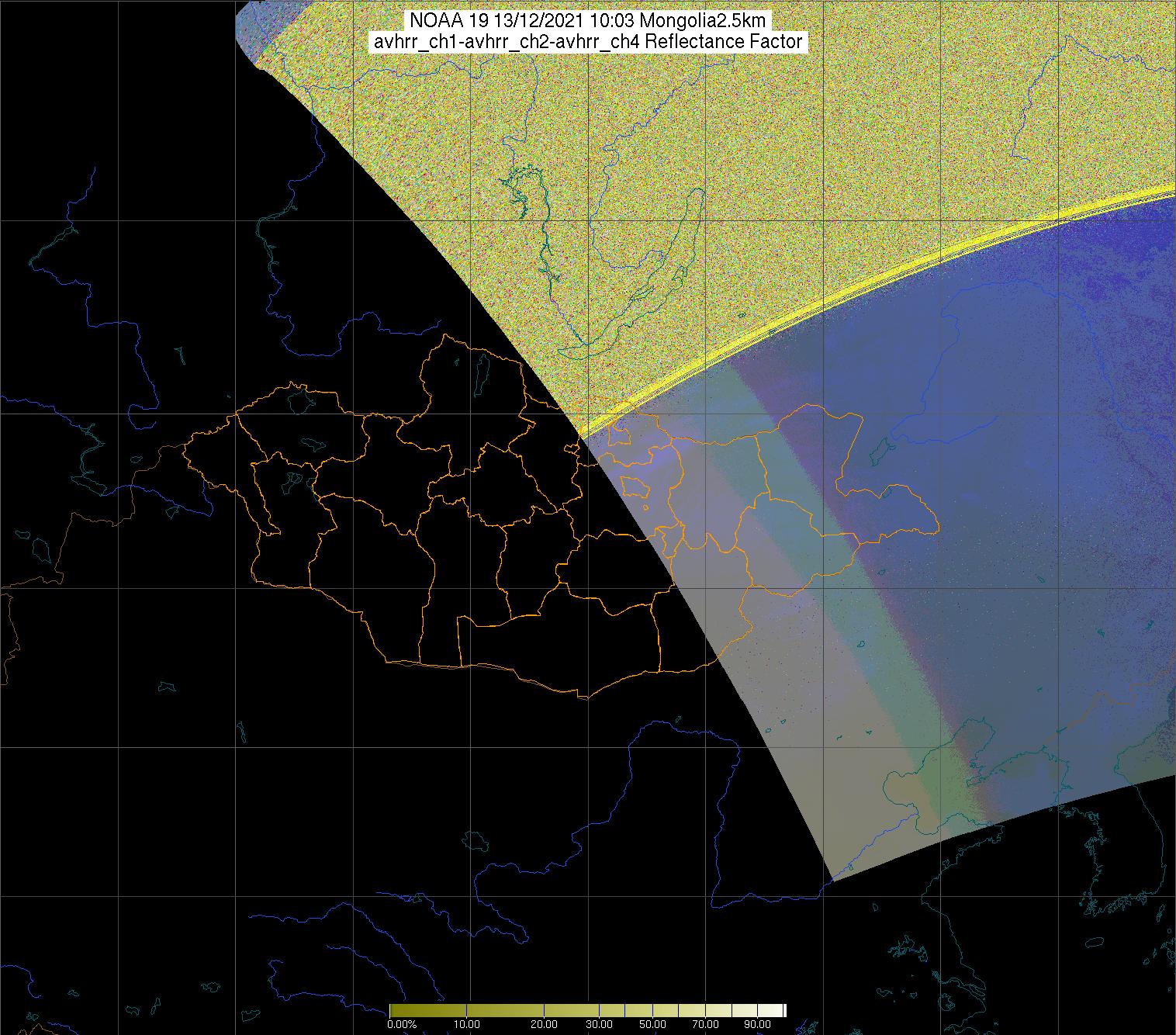Screen dimensions: 1176x1035
Task: Click the avhrr channels Reflectance Factor label
Action: 587,42
